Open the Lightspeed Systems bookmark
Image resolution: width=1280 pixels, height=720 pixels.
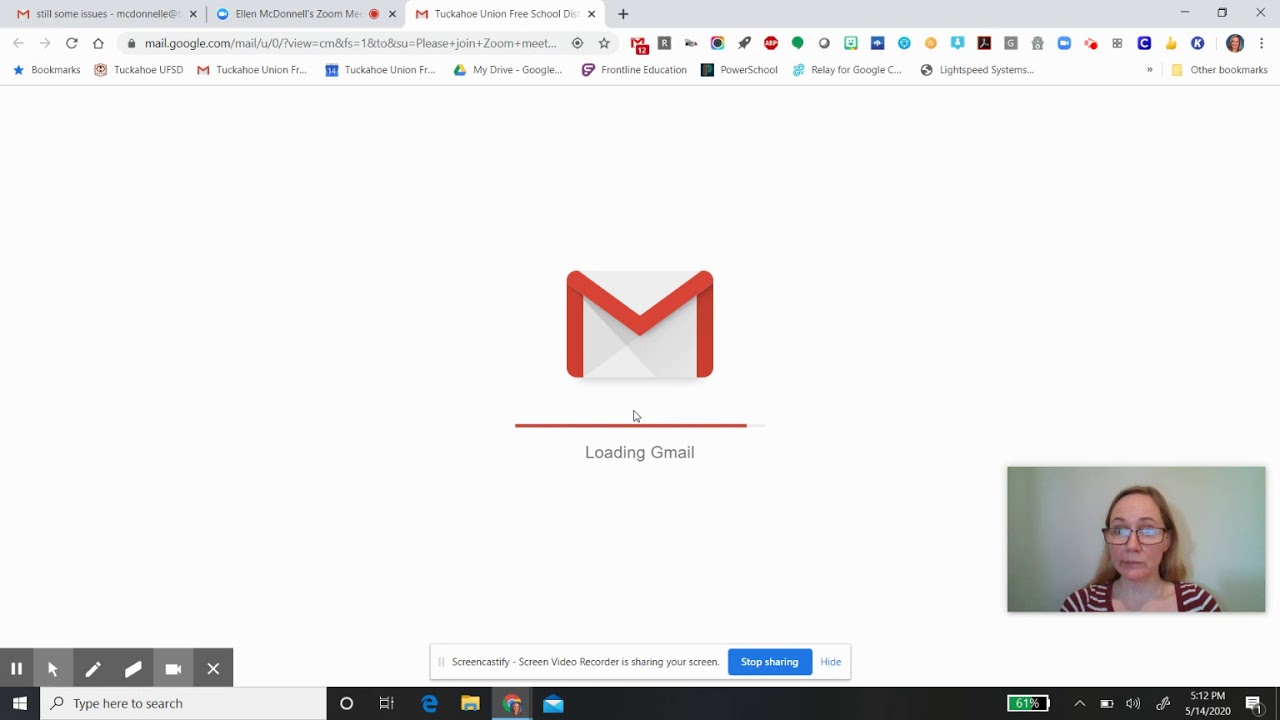[x=977, y=70]
